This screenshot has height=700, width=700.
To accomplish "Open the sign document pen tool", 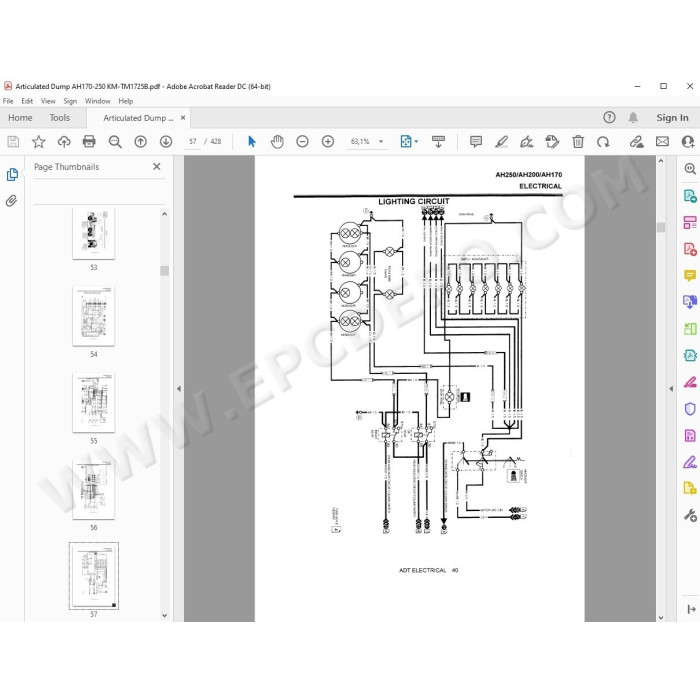I will click(x=527, y=142).
